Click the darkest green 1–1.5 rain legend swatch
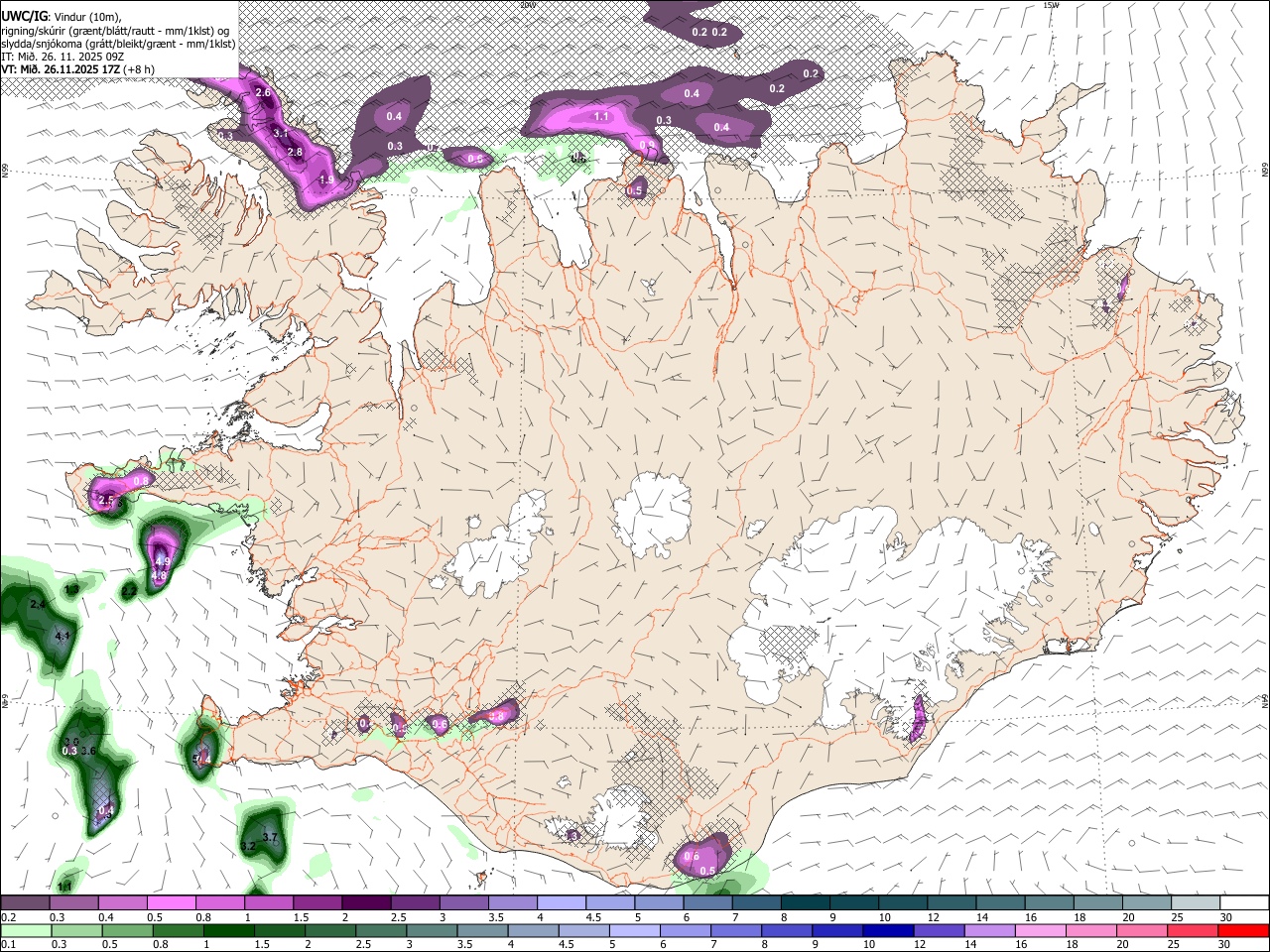This screenshot has height=952, width=1270. [x=229, y=930]
